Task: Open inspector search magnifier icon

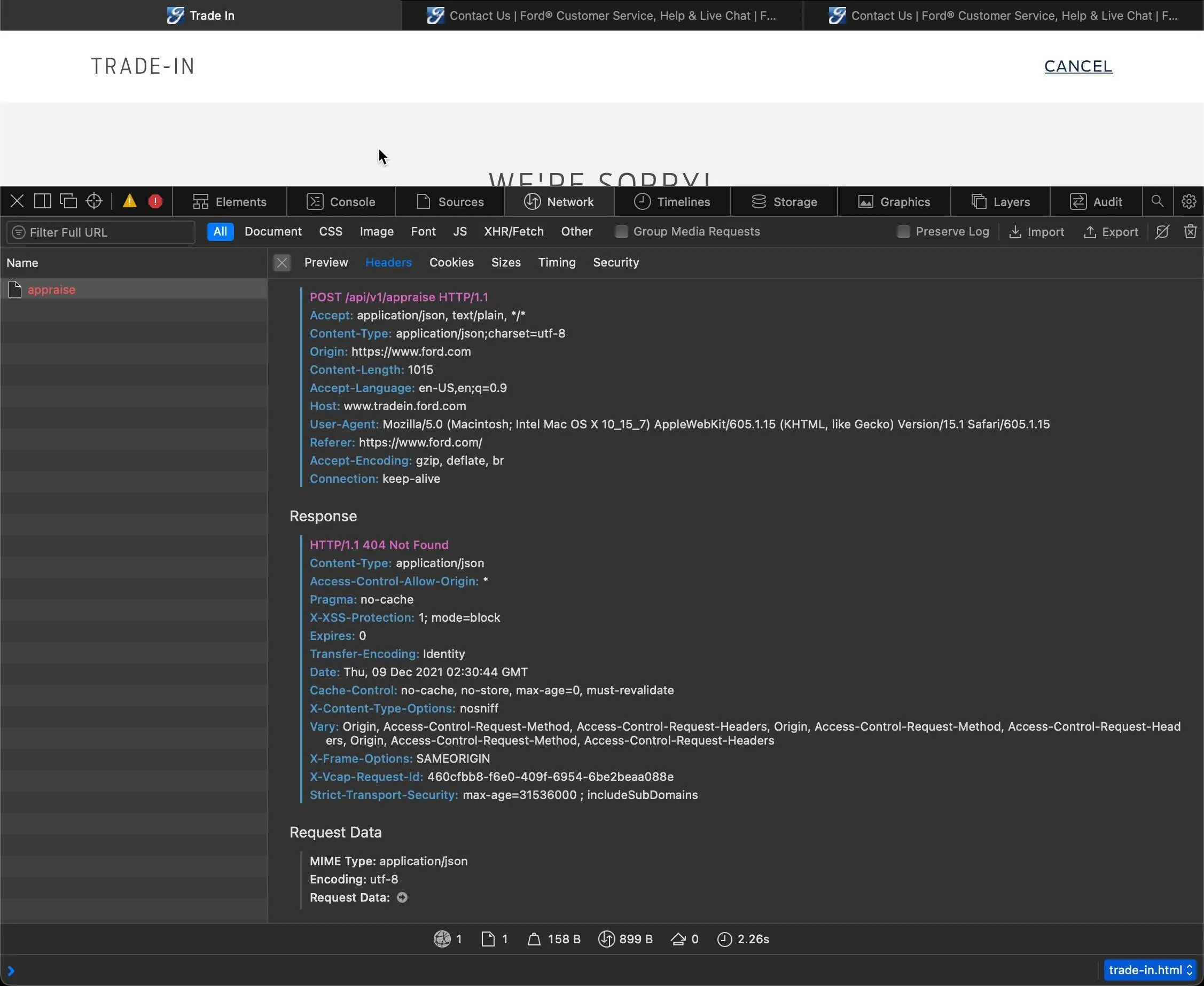Action: 1157,201
